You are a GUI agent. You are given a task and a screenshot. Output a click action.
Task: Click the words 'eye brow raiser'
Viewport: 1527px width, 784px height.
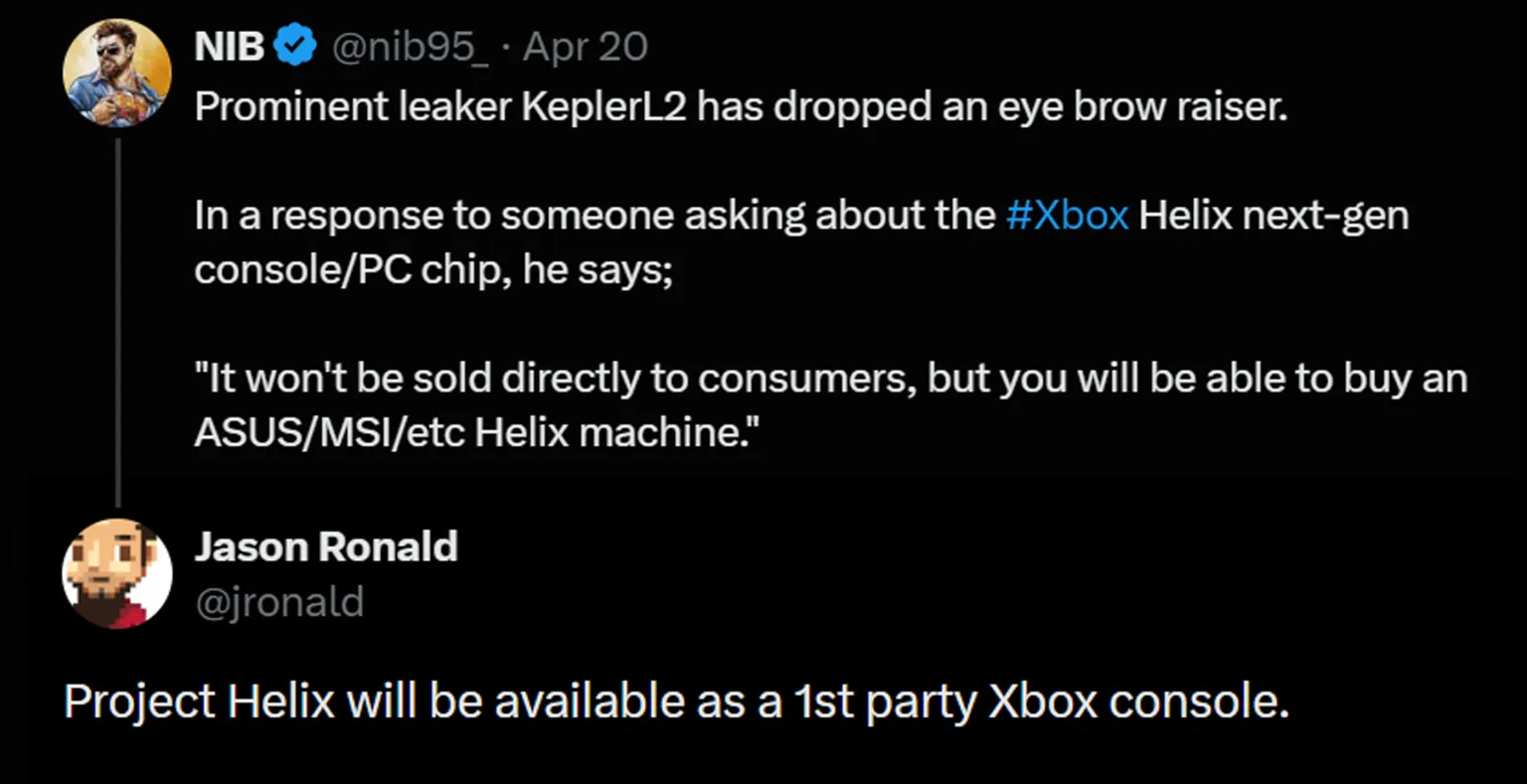click(1130, 107)
